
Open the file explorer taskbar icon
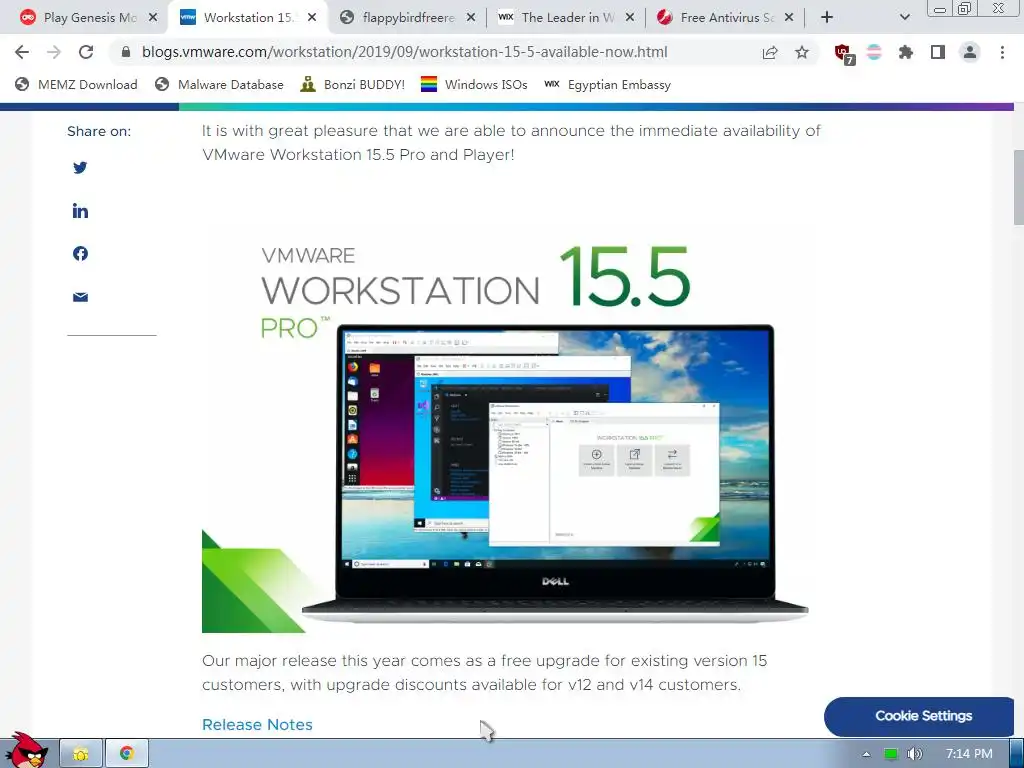point(81,754)
